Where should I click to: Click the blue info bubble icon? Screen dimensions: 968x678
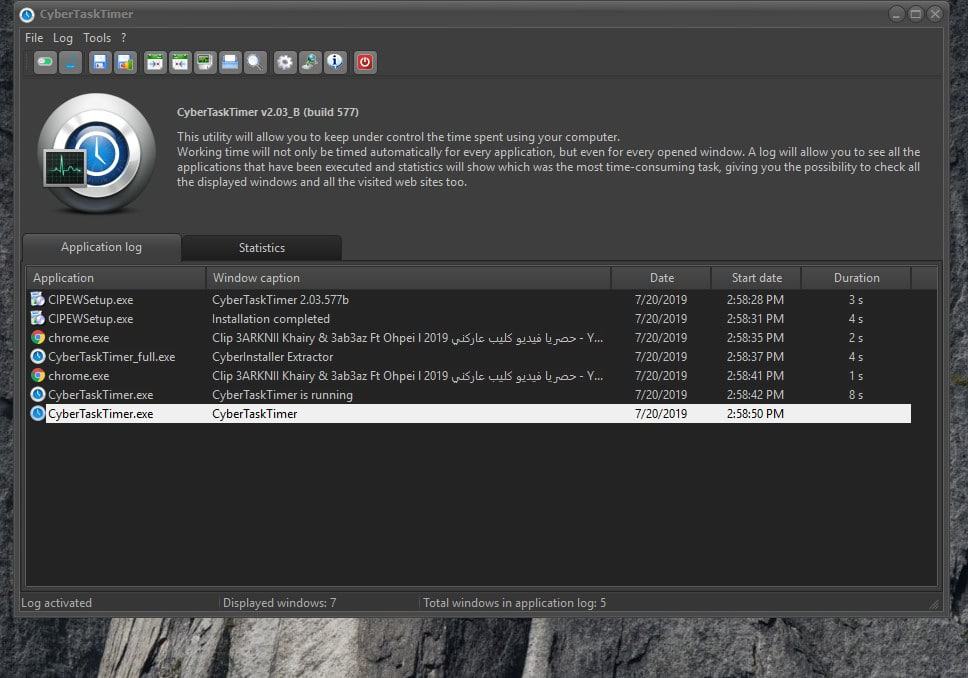[x=335, y=62]
